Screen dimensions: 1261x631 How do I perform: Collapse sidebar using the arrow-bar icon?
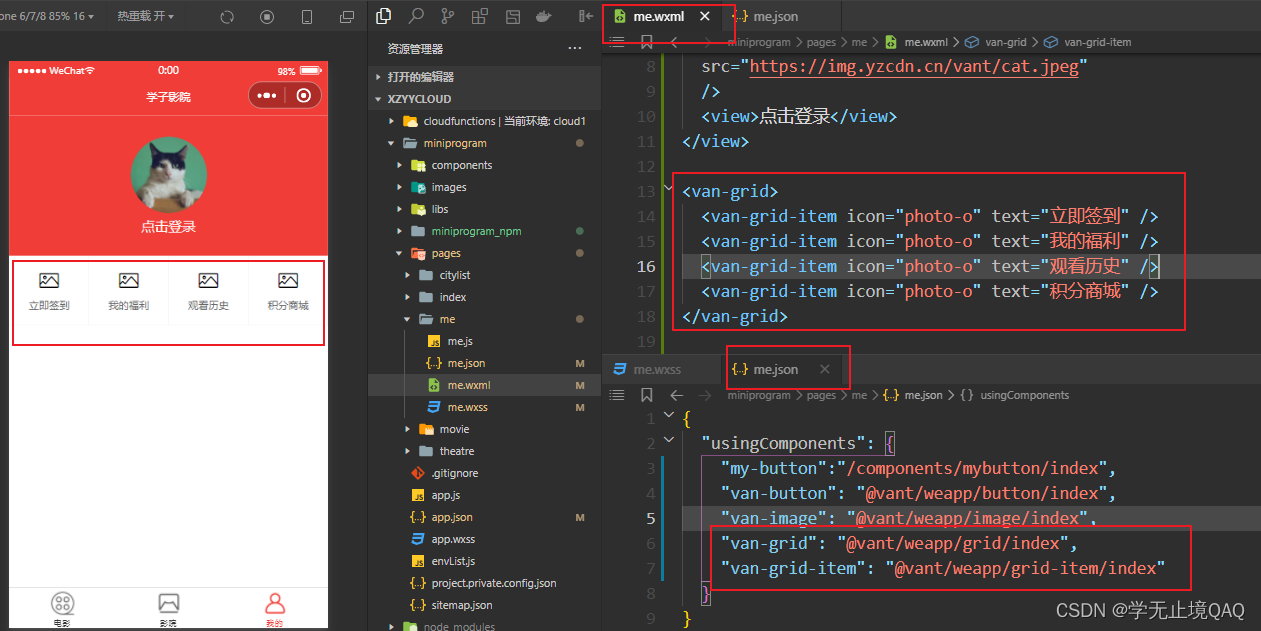[x=585, y=16]
